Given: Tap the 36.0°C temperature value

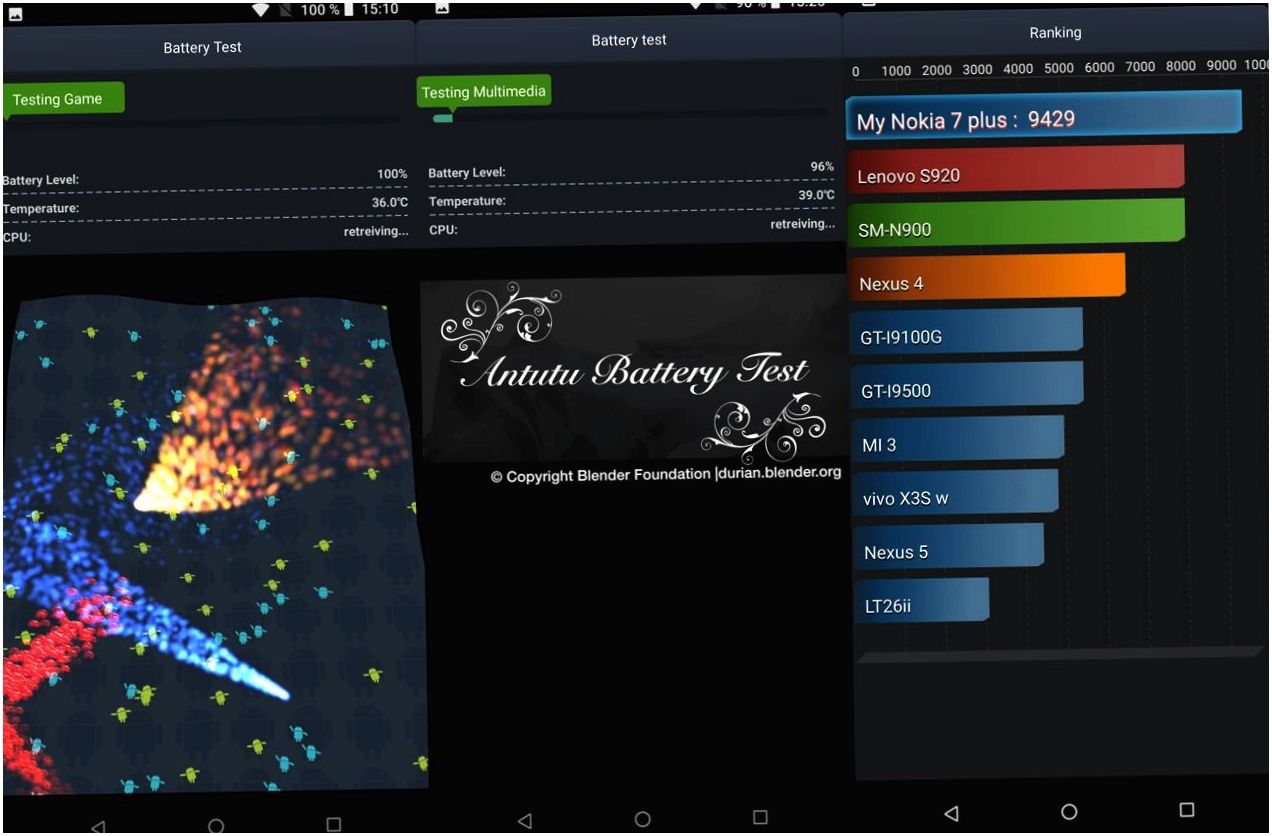Looking at the screenshot, I should pos(389,202).
